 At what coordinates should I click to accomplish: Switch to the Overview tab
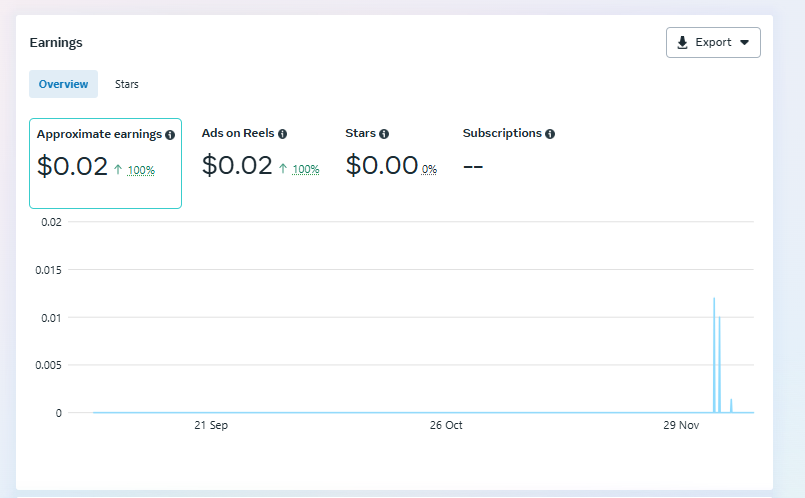[x=64, y=84]
